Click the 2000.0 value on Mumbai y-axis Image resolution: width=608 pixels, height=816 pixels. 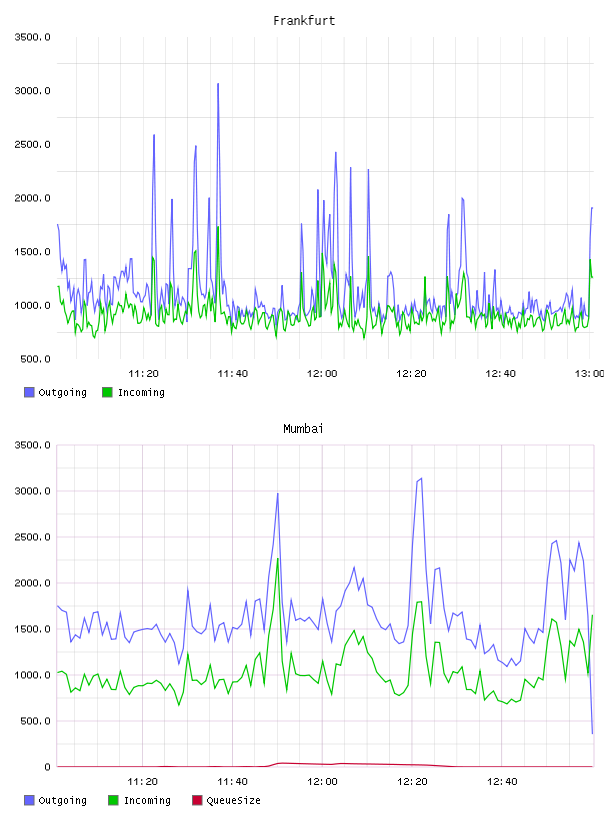(x=32, y=583)
